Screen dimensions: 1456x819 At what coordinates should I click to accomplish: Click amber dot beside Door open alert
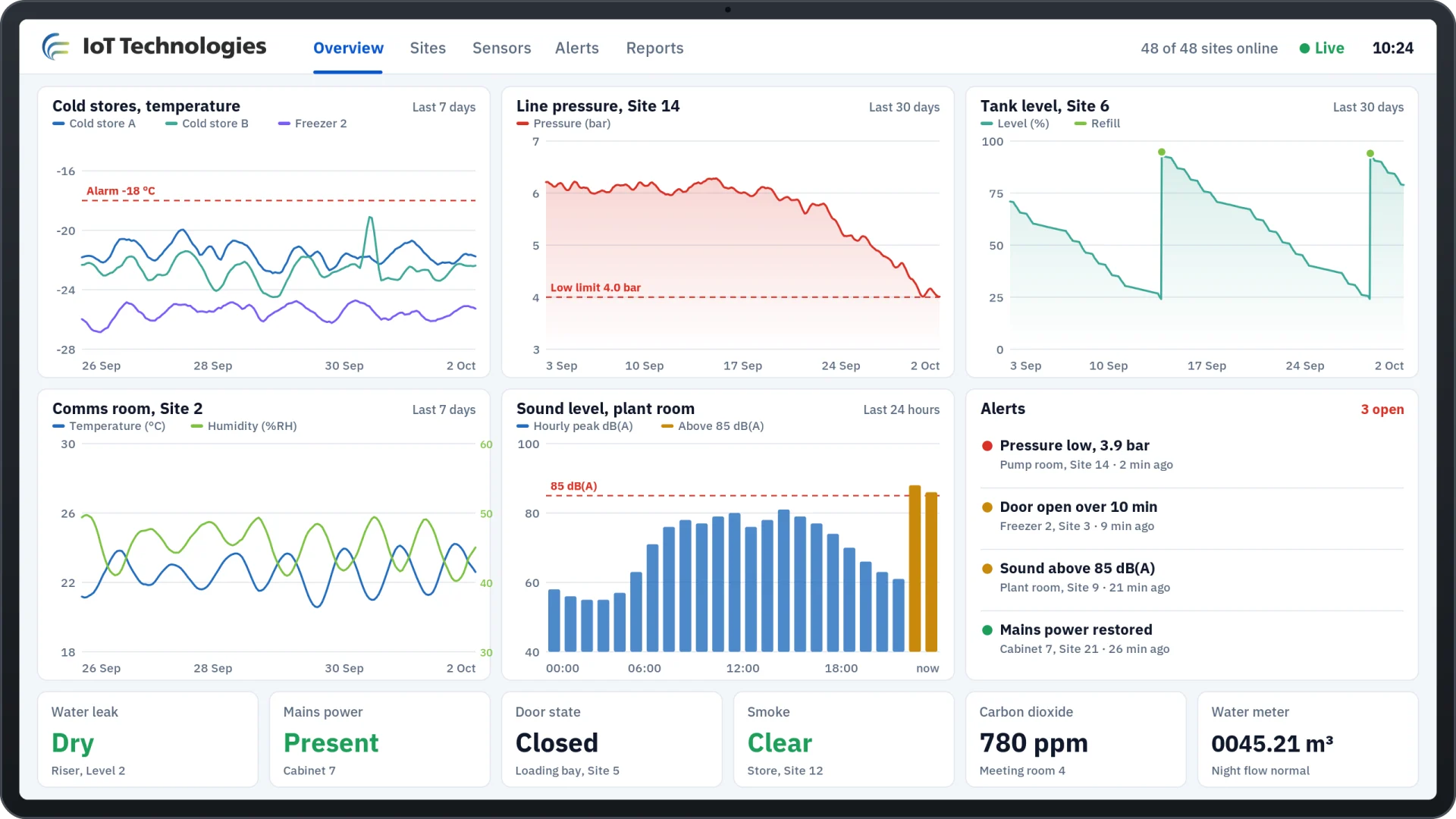987,507
